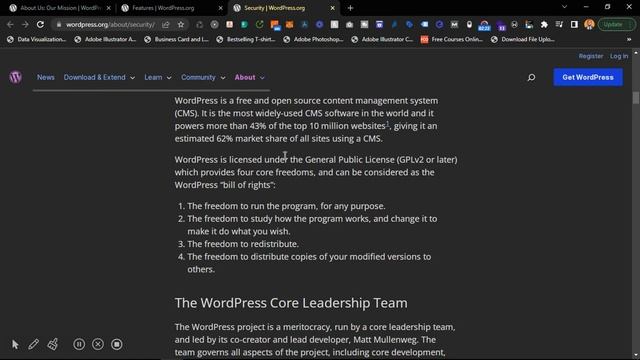
Task: Close the Features | WordPress.org tab
Action: 220,8
